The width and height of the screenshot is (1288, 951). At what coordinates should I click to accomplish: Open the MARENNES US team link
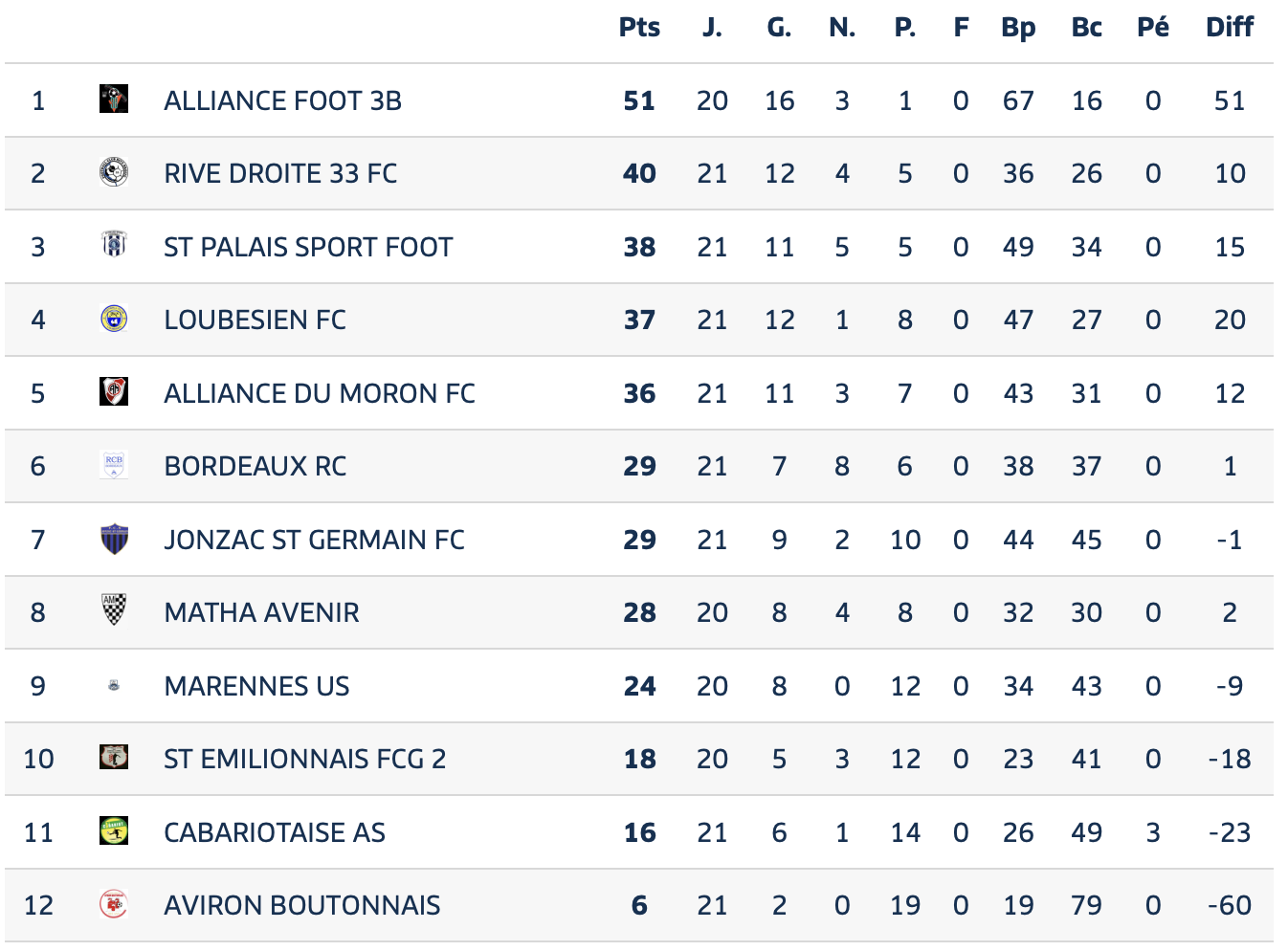(256, 686)
